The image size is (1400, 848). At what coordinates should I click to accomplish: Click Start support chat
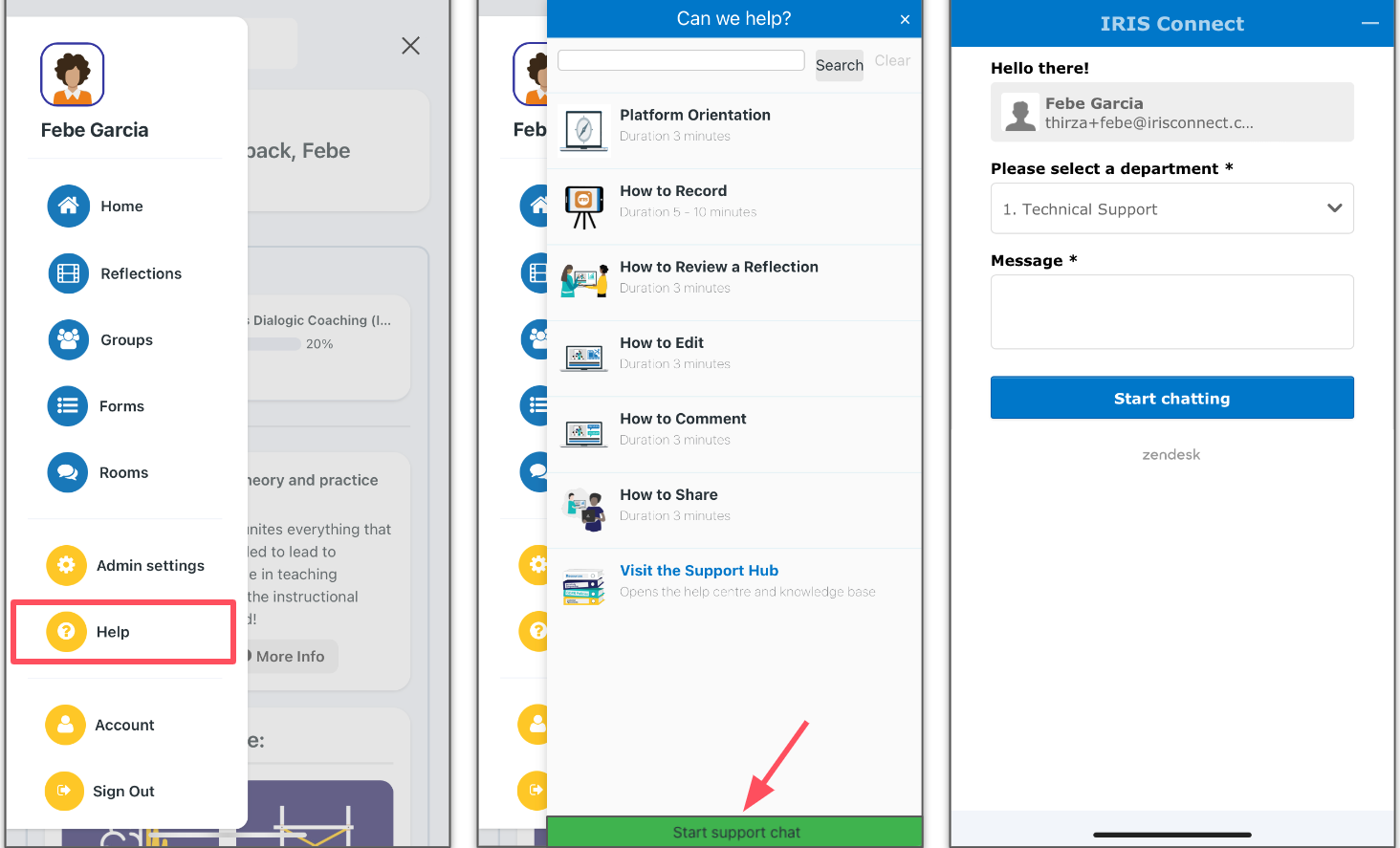click(734, 832)
